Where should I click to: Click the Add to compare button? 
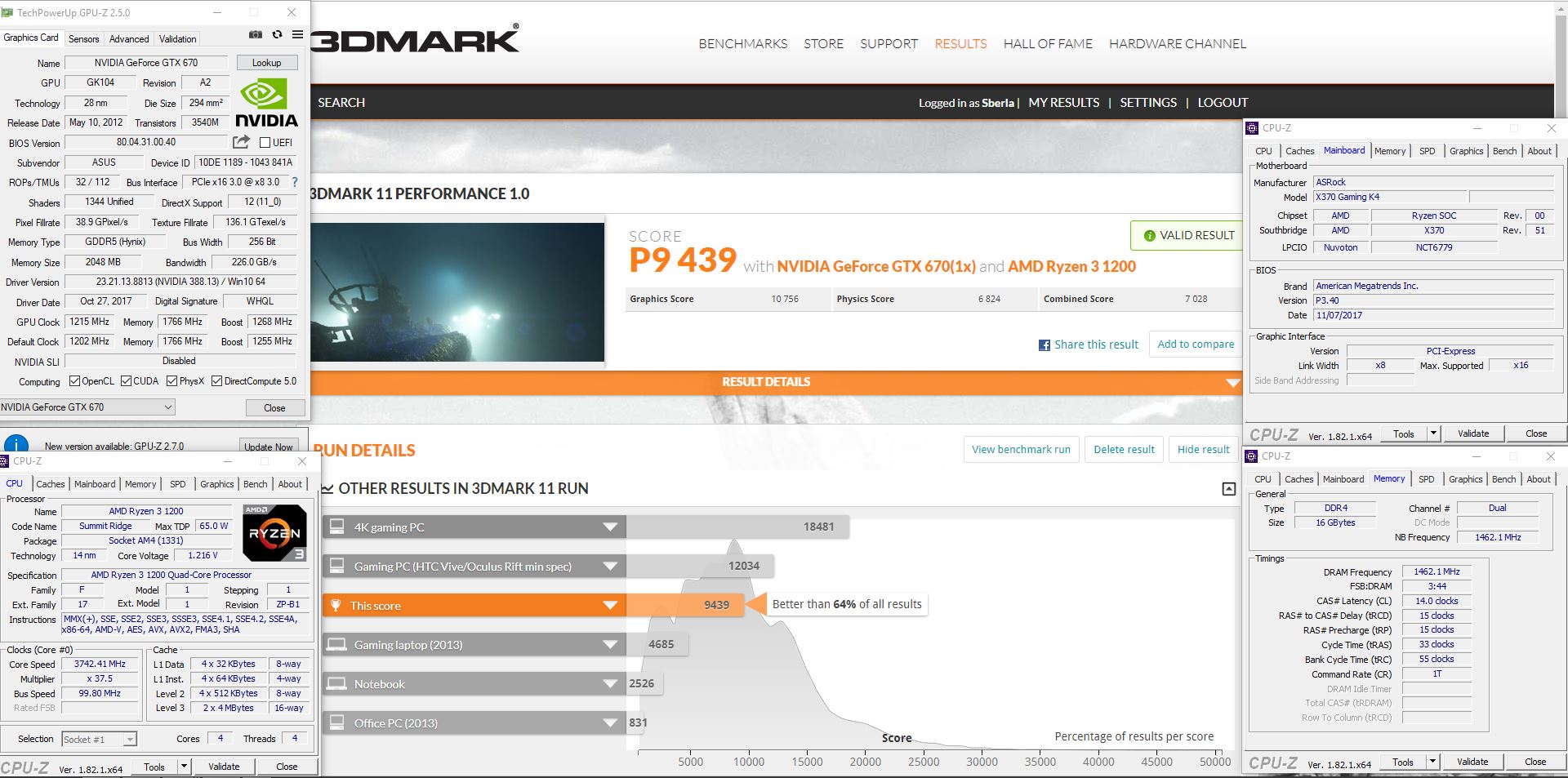[1196, 345]
